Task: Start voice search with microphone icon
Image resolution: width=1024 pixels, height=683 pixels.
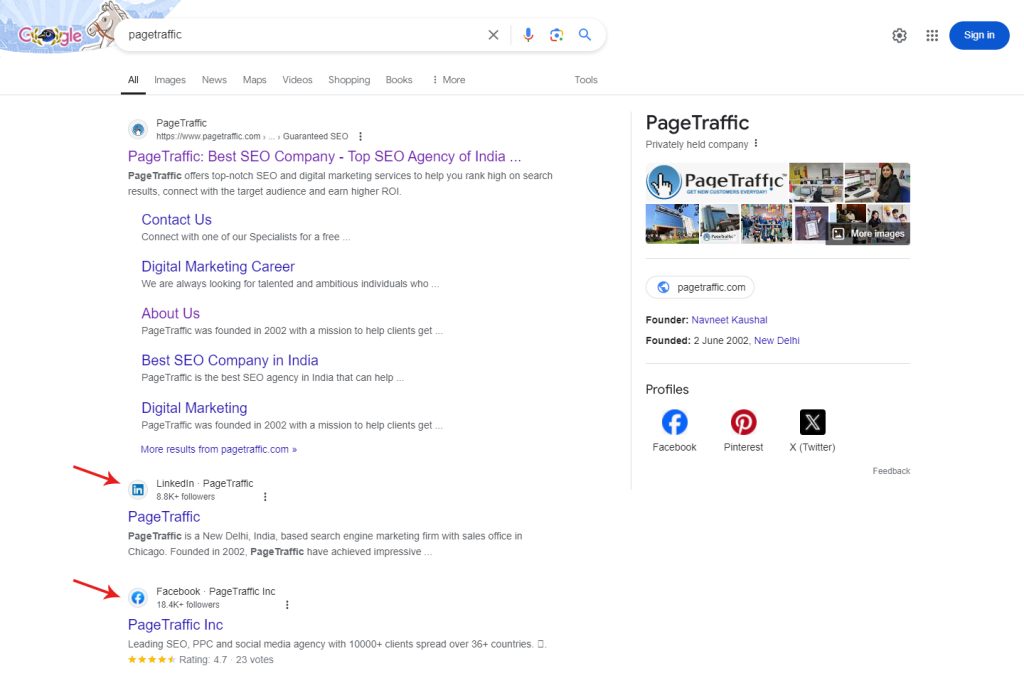Action: (528, 35)
